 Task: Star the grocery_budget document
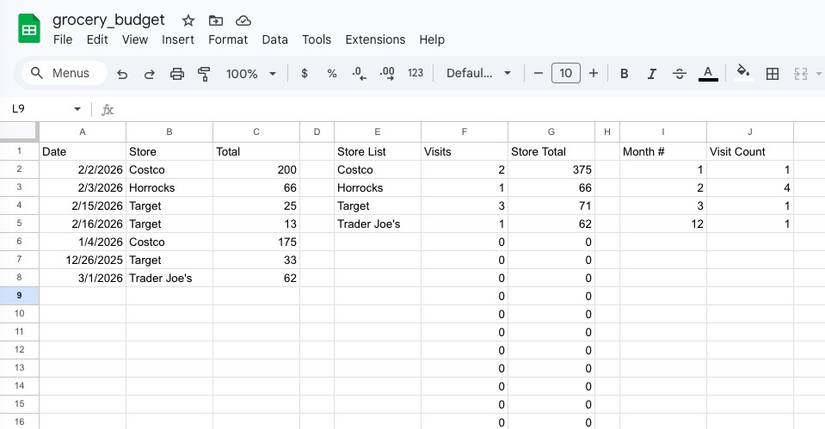pos(188,21)
